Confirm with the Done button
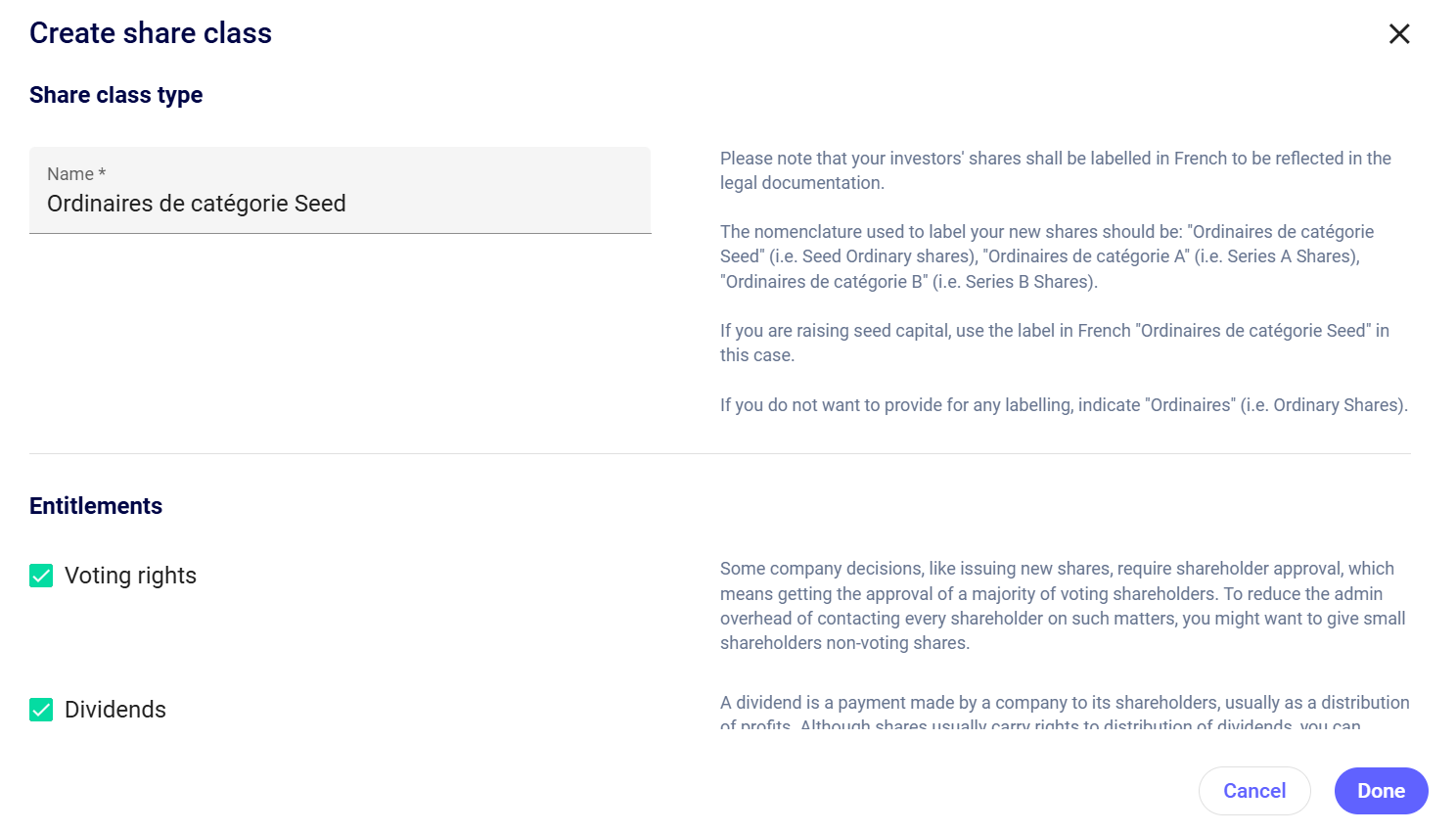This screenshot has width=1456, height=833. [x=1381, y=791]
